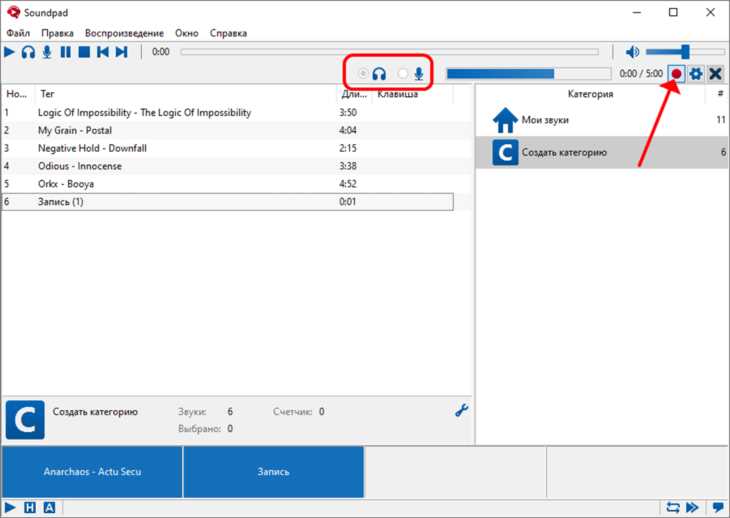Select Создать категорию in the category list
730x518 pixels.
tap(602, 152)
